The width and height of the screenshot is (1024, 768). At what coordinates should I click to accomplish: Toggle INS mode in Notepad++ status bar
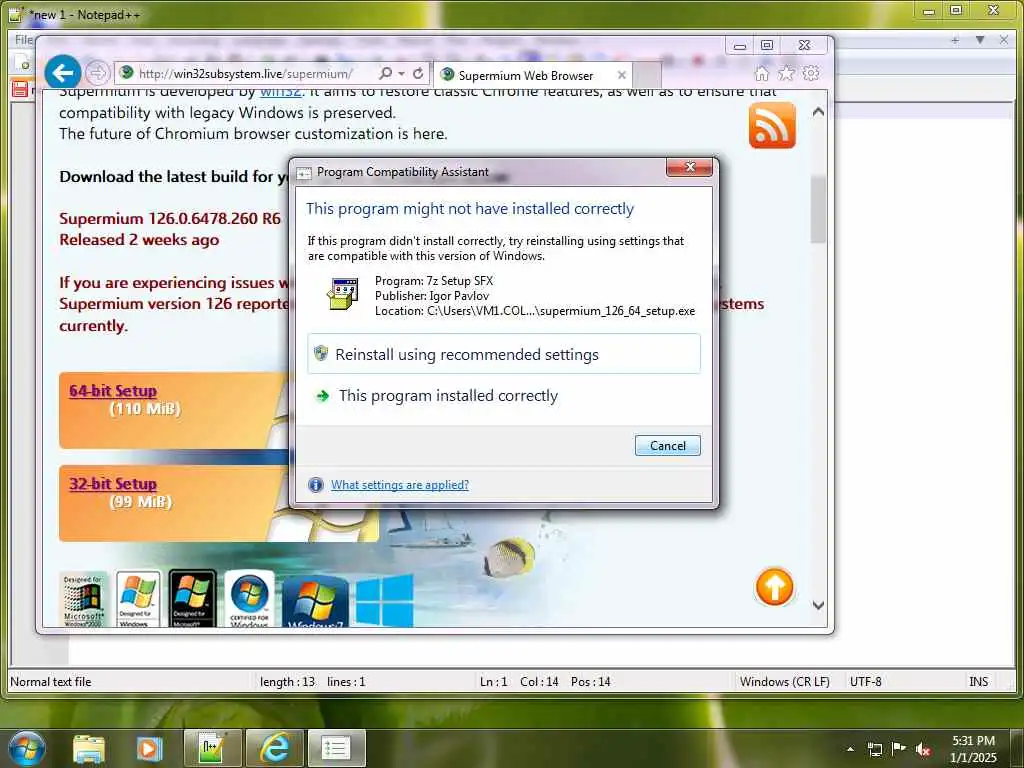point(978,682)
